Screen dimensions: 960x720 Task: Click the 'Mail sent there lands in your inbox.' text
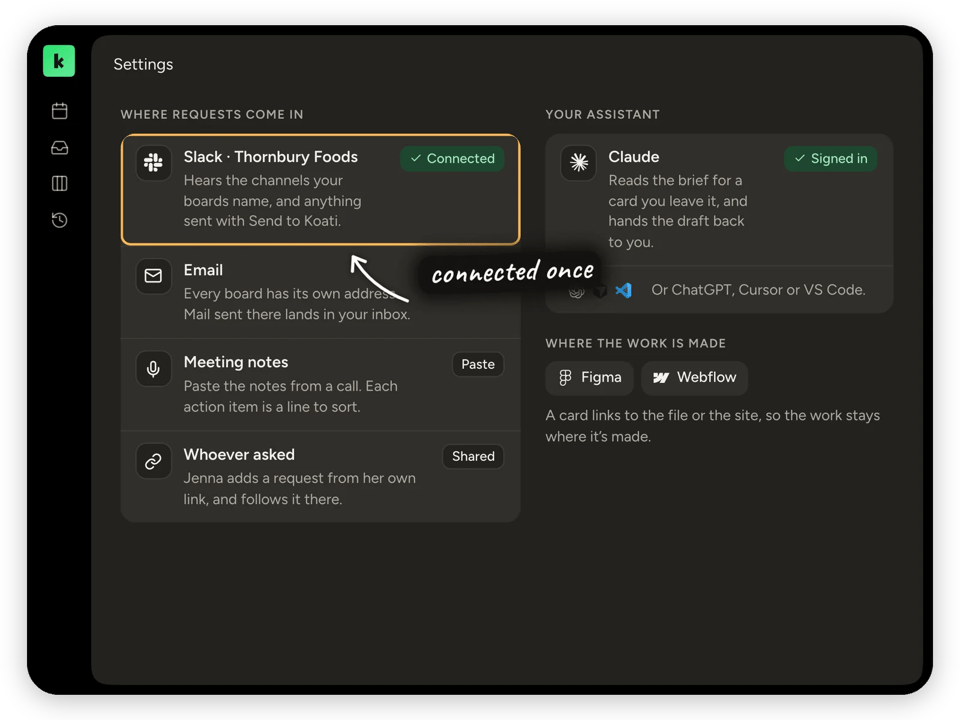pyautogui.click(x=297, y=314)
